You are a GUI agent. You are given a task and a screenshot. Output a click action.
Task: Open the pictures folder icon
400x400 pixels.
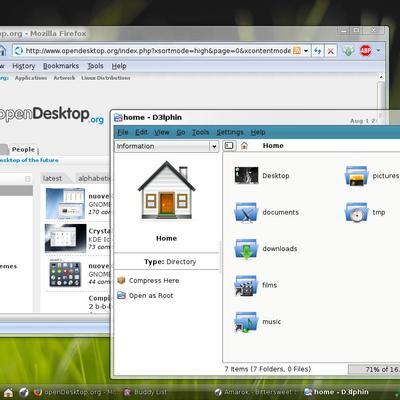pyautogui.click(x=356, y=176)
